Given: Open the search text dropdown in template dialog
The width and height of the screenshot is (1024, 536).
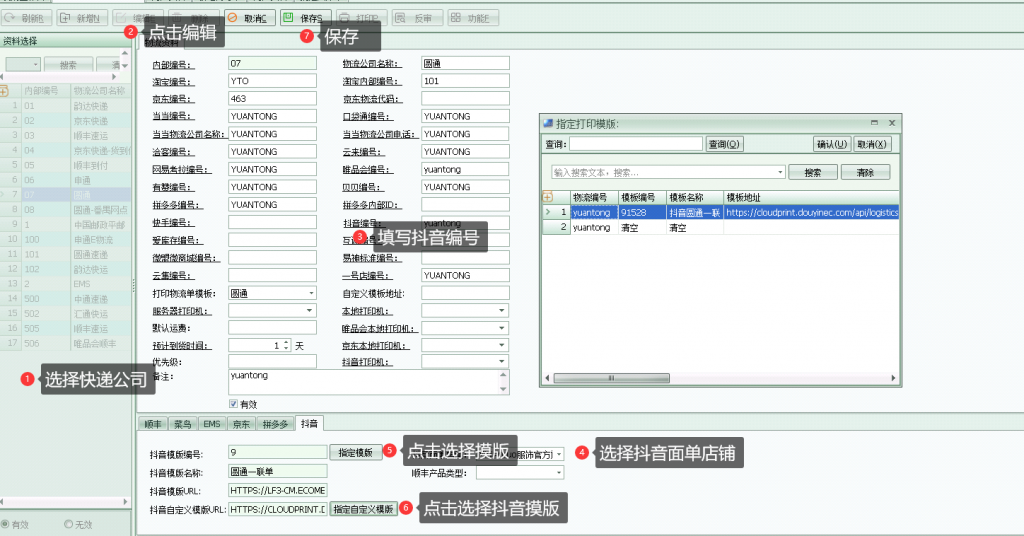Looking at the screenshot, I should [x=780, y=172].
